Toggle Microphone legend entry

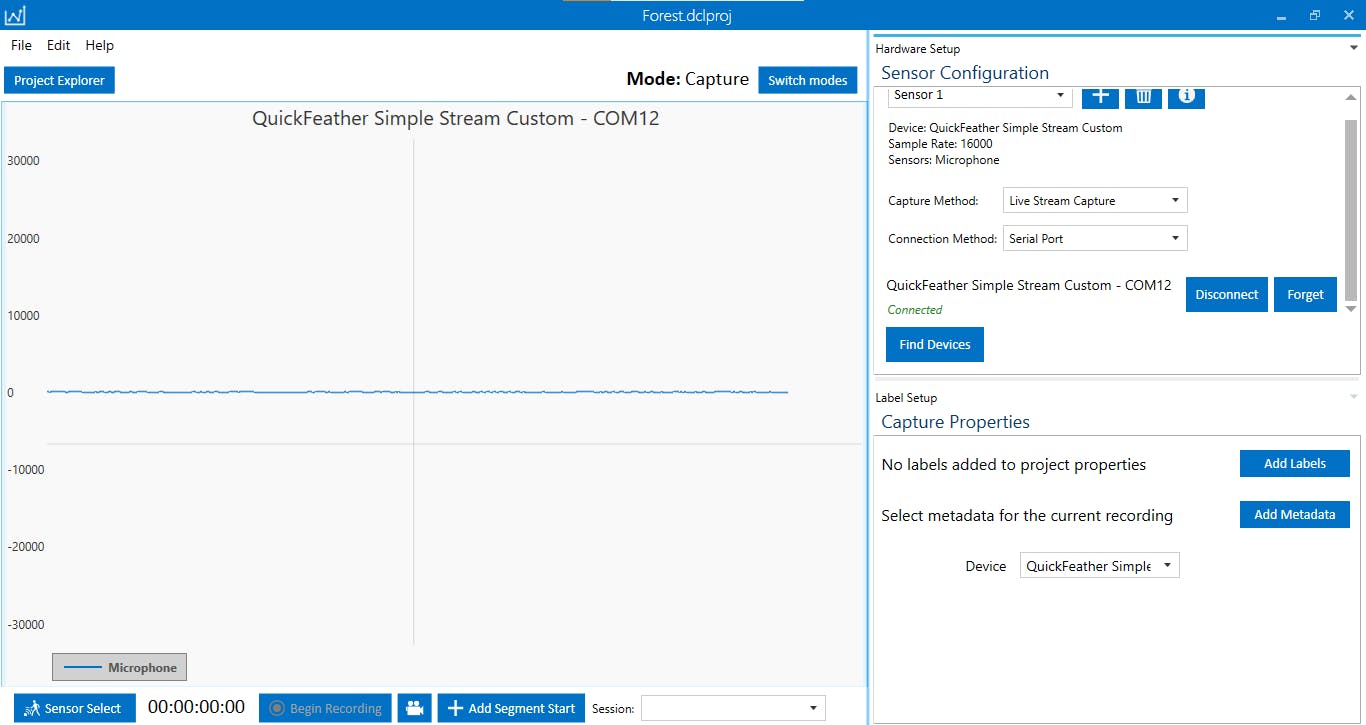pyautogui.click(x=120, y=667)
